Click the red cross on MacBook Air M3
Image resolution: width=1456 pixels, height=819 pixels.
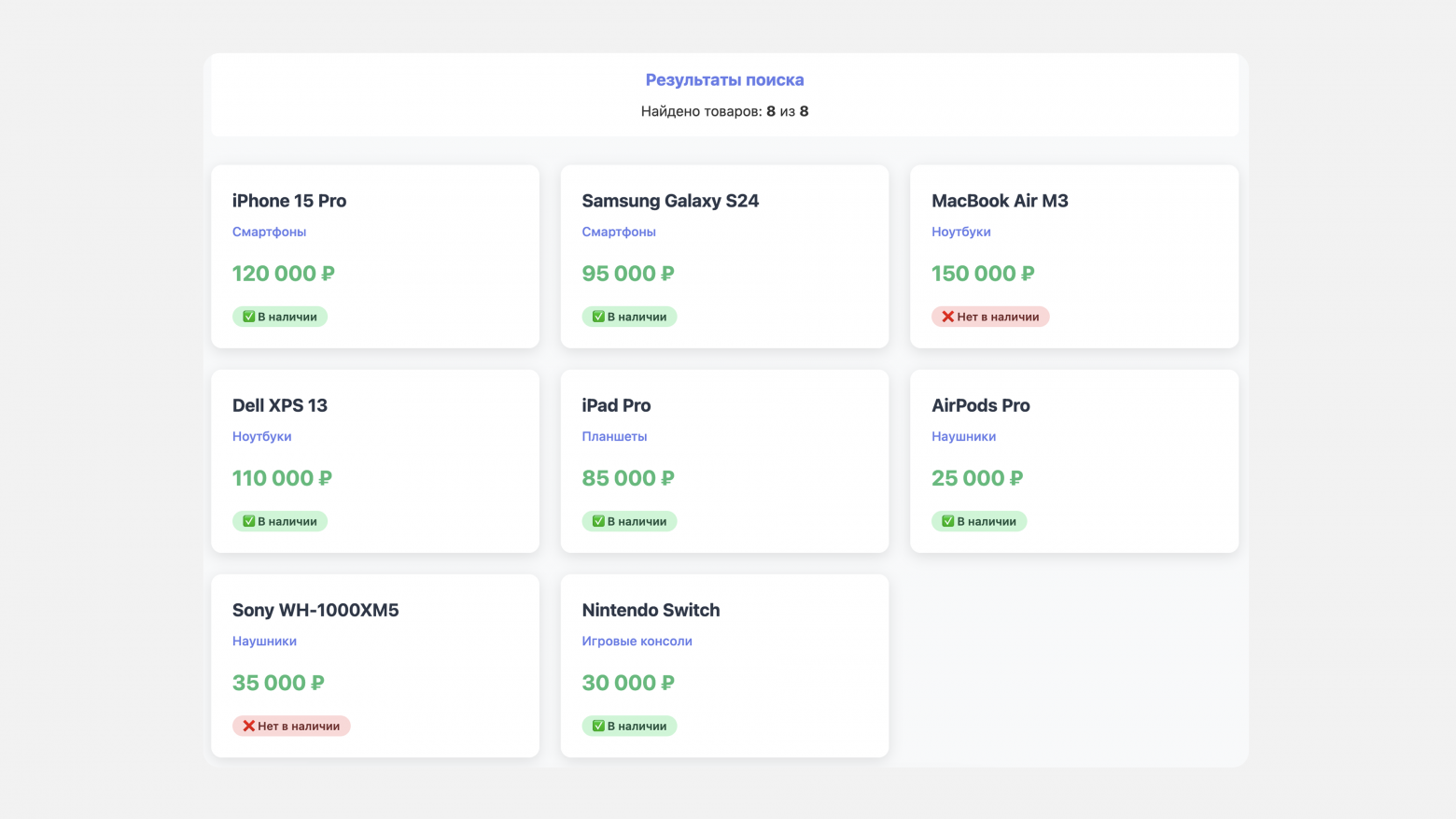[x=947, y=317]
